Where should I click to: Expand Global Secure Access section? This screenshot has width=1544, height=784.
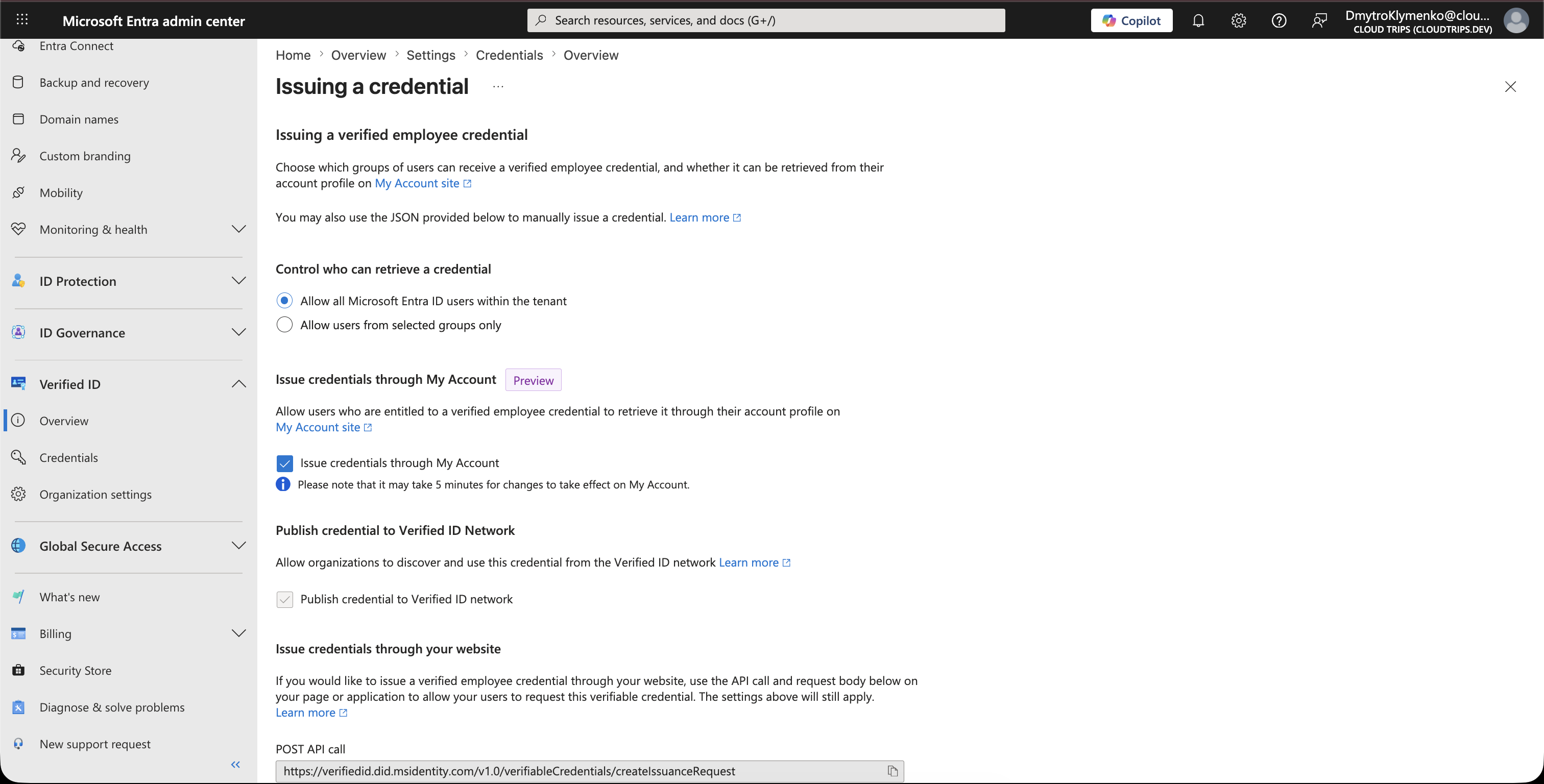point(238,546)
